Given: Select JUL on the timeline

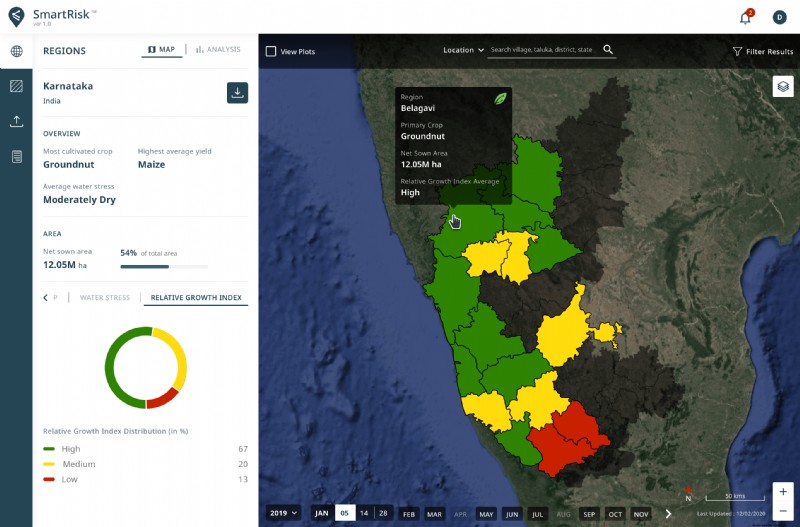Looking at the screenshot, I should [537, 514].
